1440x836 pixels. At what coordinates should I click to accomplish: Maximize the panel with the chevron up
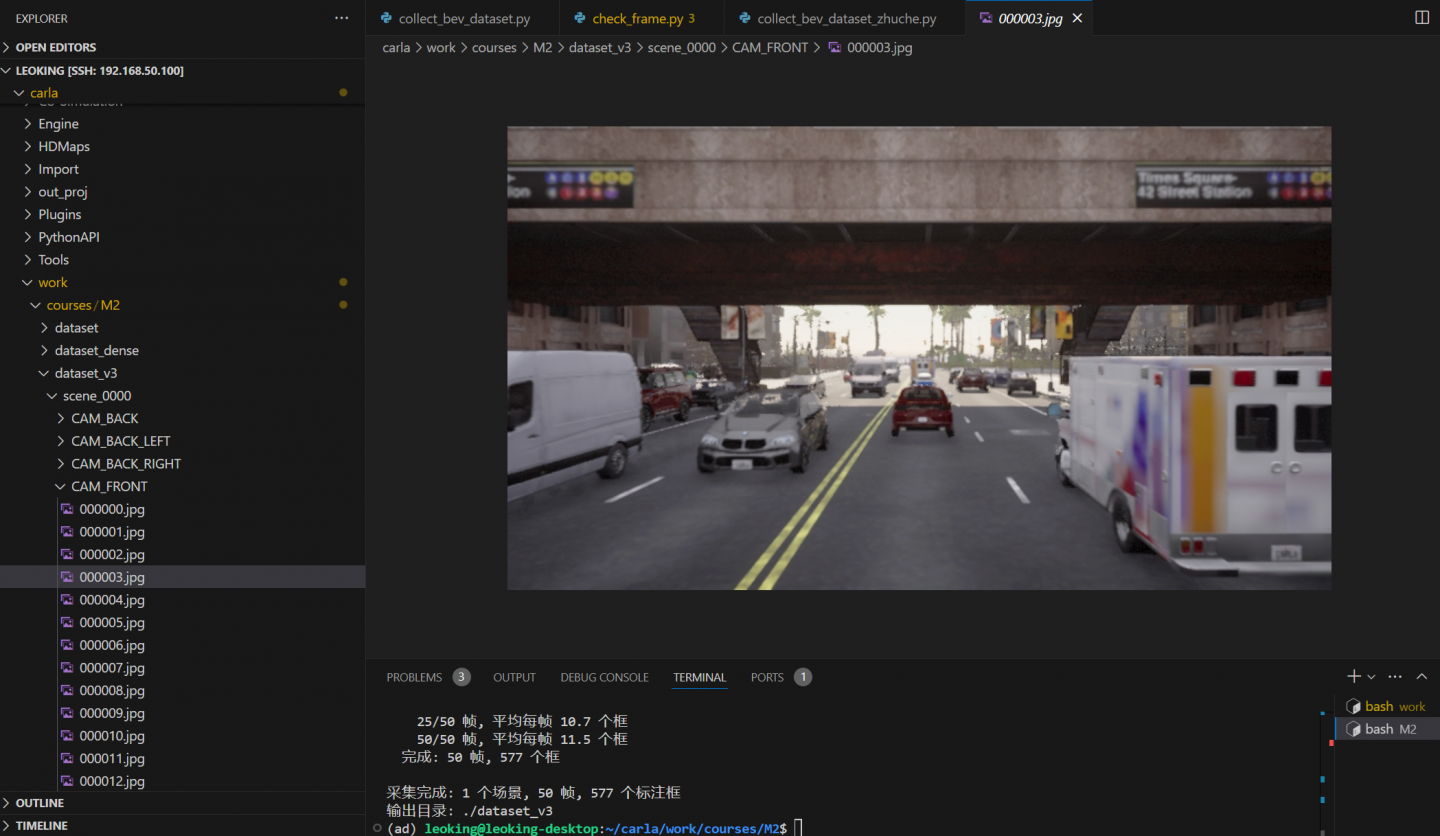tap(1422, 677)
